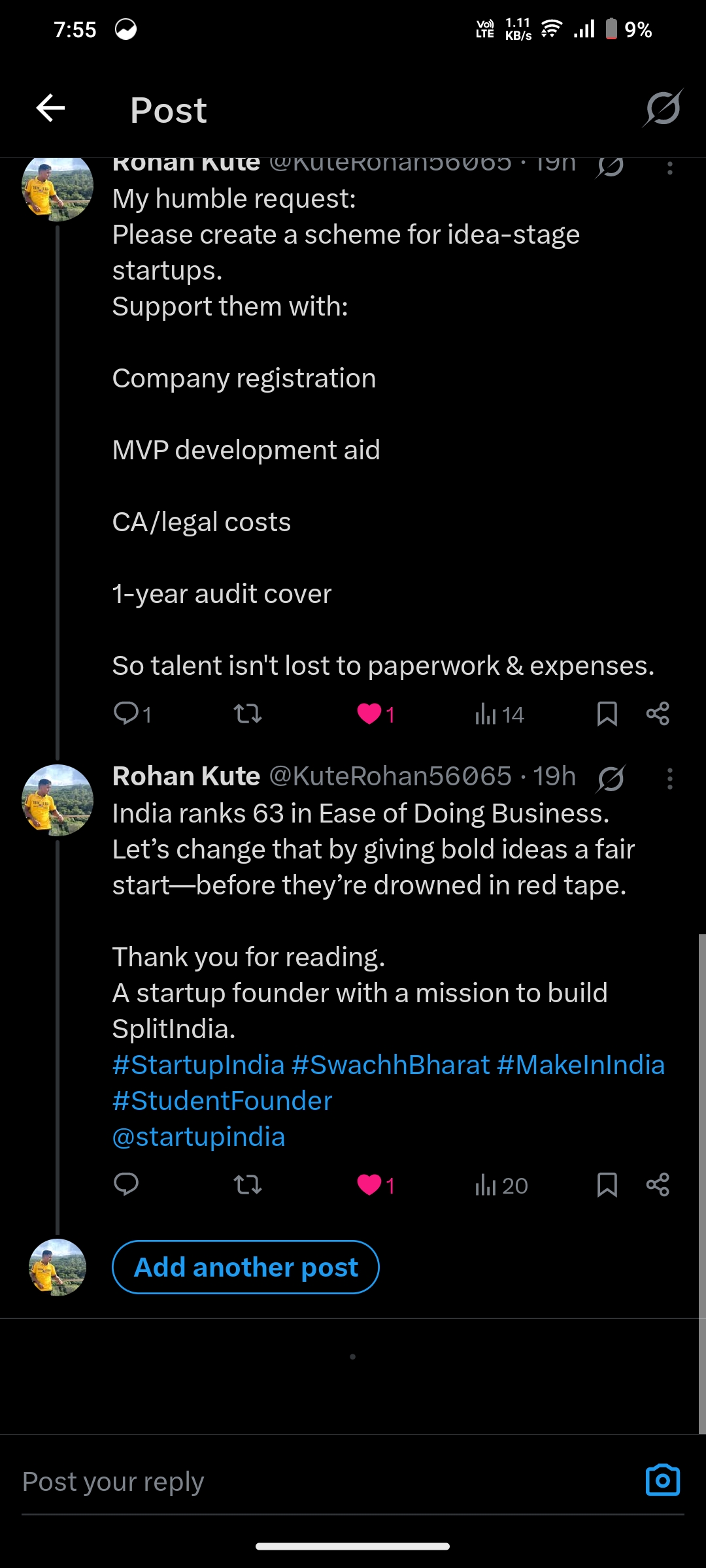
Task: Repost the "India ranks 63" post
Action: coord(248,1184)
